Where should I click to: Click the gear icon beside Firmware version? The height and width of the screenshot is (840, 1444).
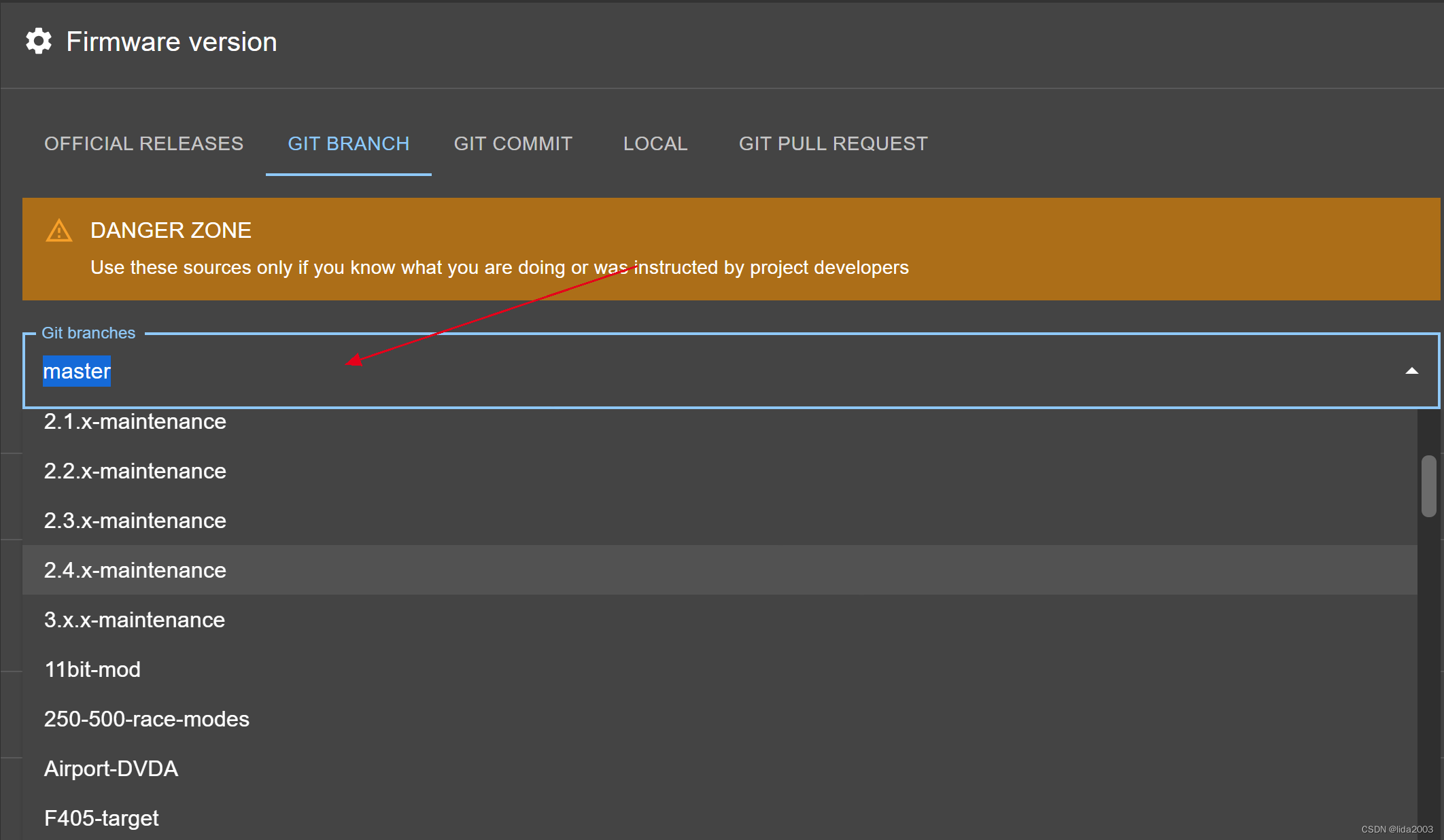[x=39, y=41]
